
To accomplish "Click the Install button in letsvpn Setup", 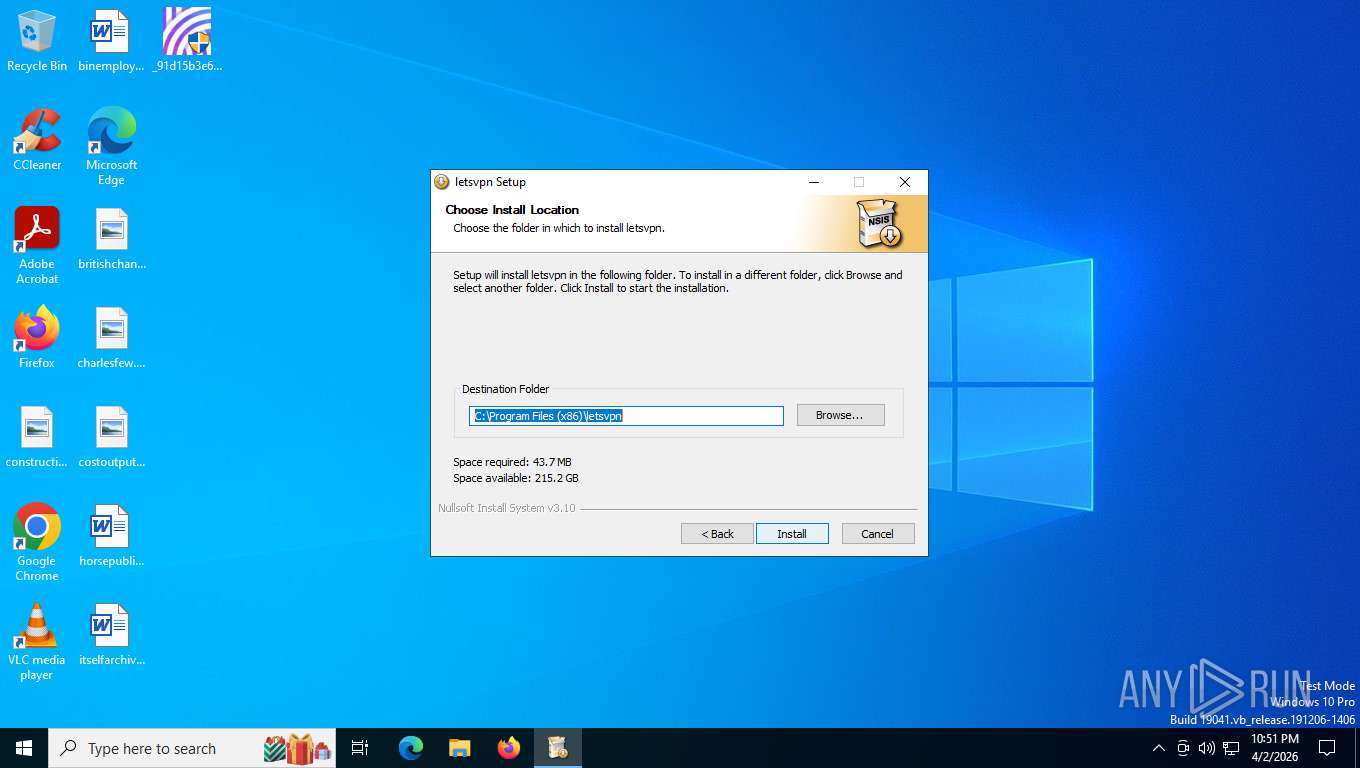I will 792,534.
